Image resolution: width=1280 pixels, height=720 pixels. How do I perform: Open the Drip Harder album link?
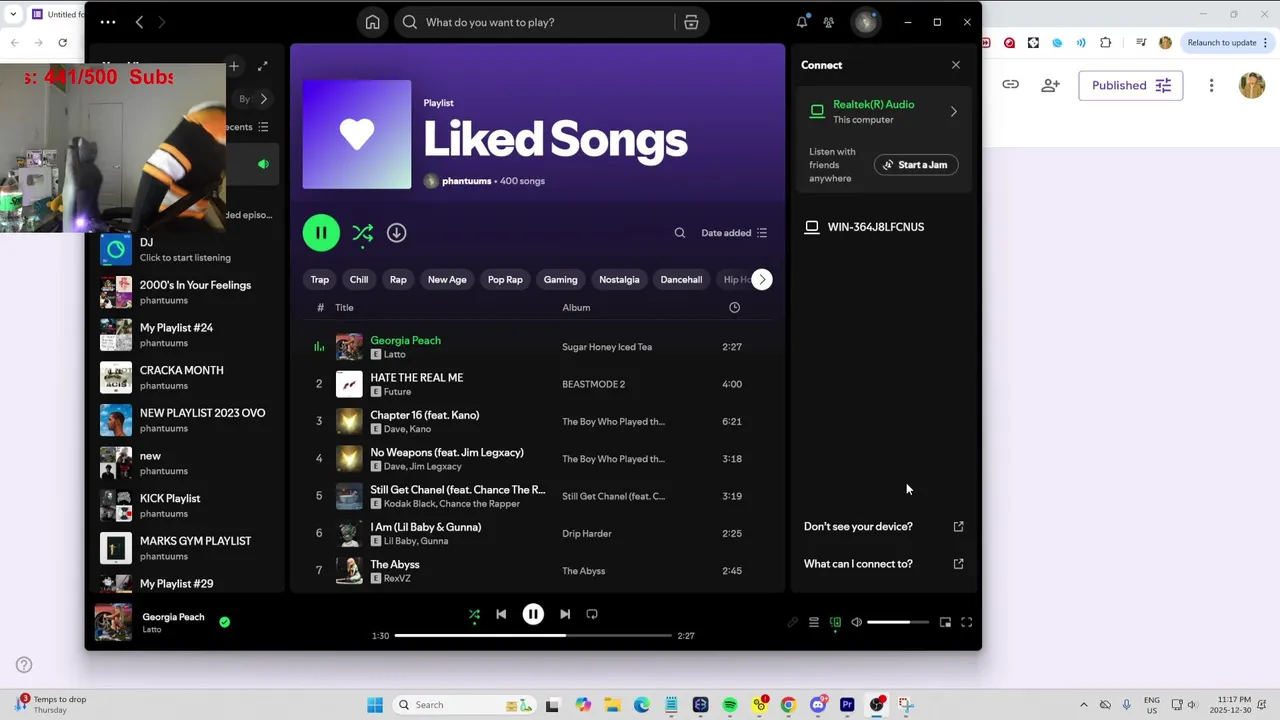587,534
